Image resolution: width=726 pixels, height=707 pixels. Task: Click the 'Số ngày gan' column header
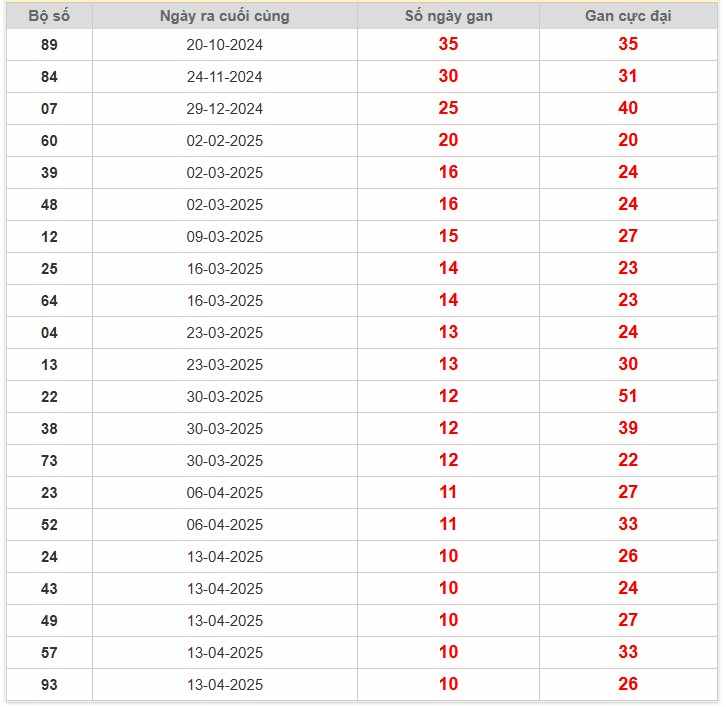[448, 16]
